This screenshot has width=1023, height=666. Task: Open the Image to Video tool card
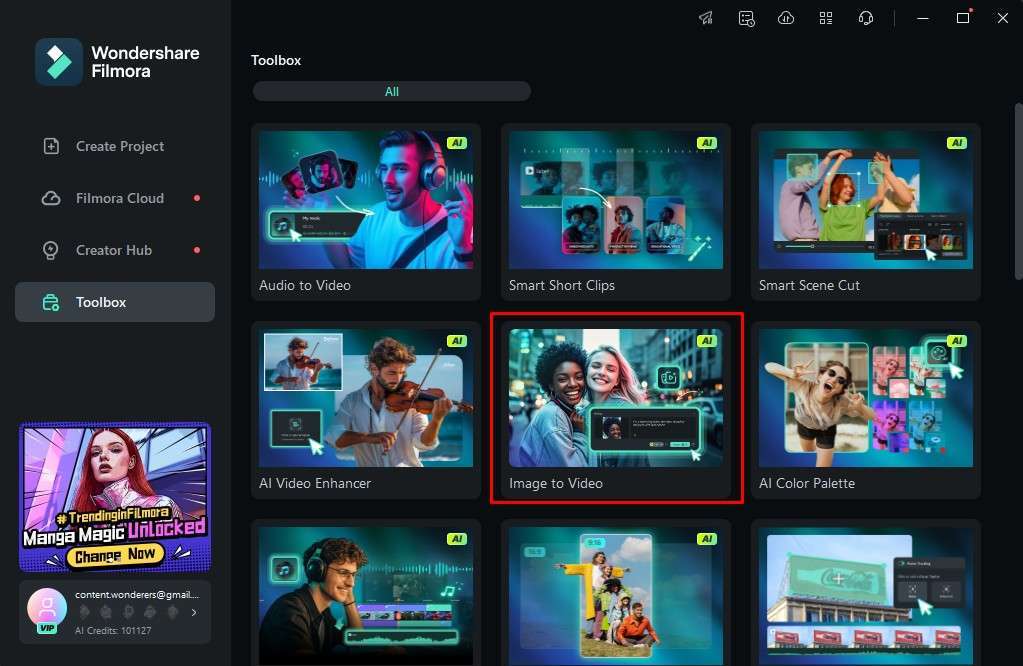(x=616, y=410)
